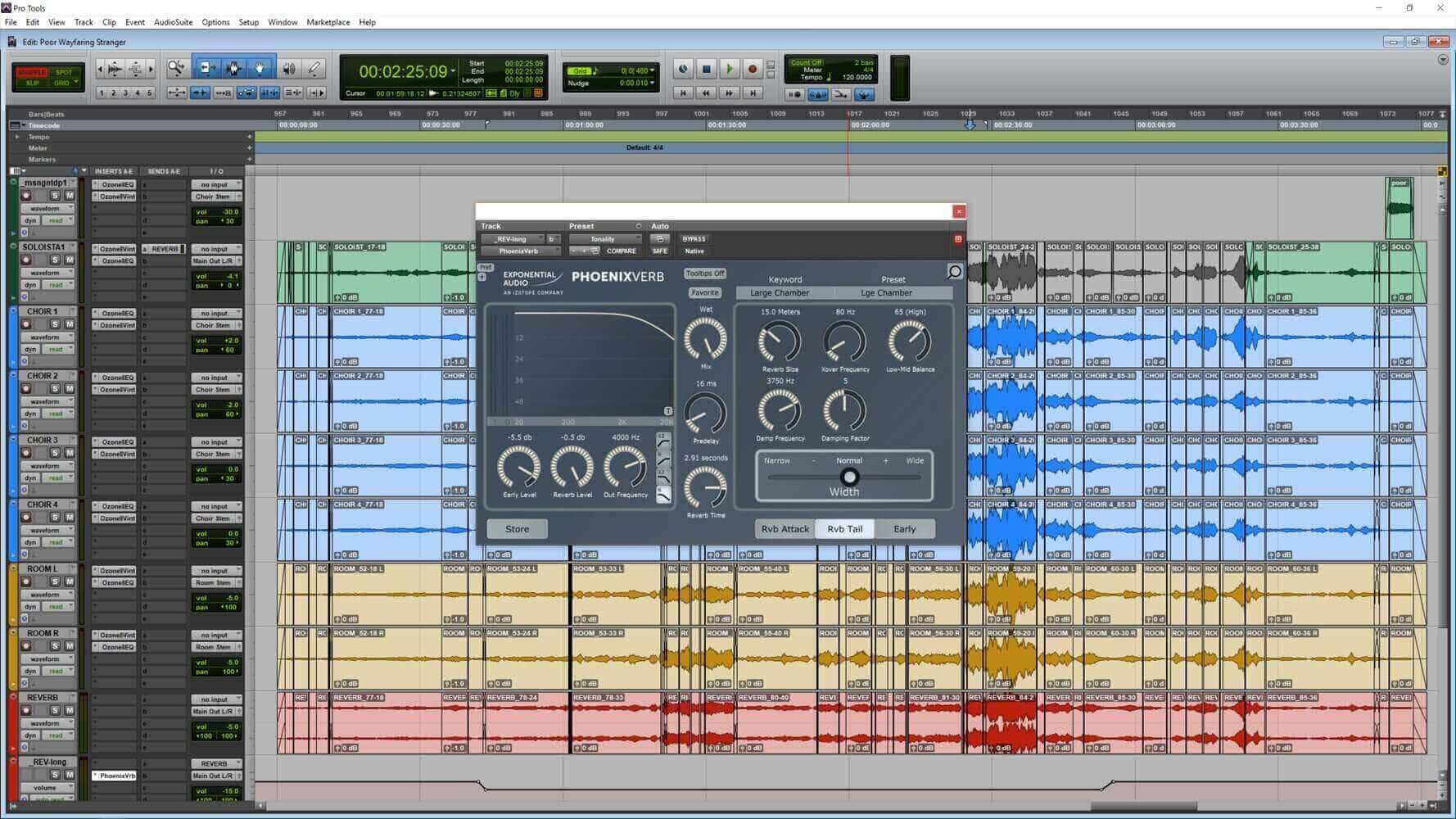The height and width of the screenshot is (819, 1456).
Task: Click the Link Timeline and Edit Selection button
Action: pos(269,93)
